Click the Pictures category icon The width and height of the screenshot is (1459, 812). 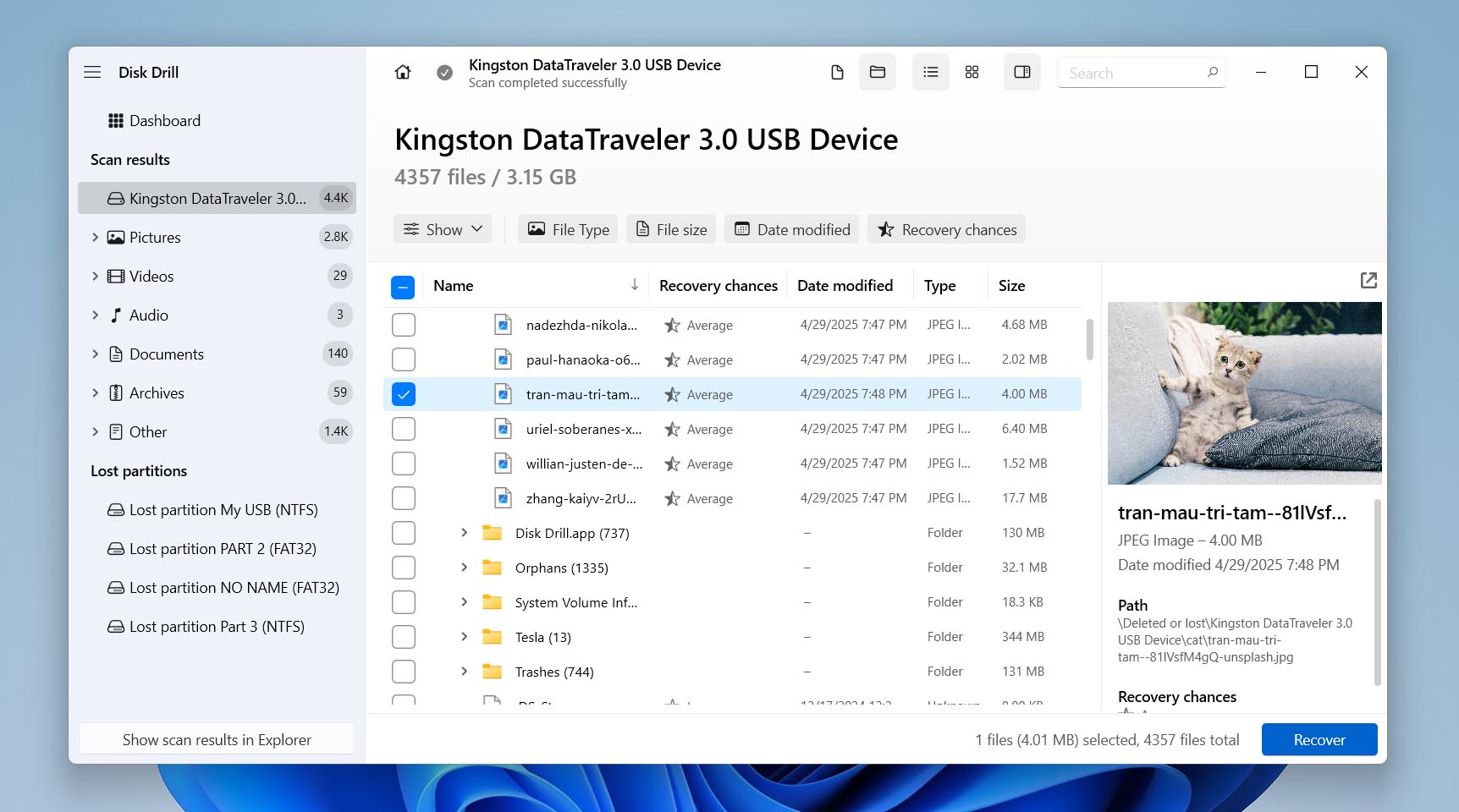(116, 238)
